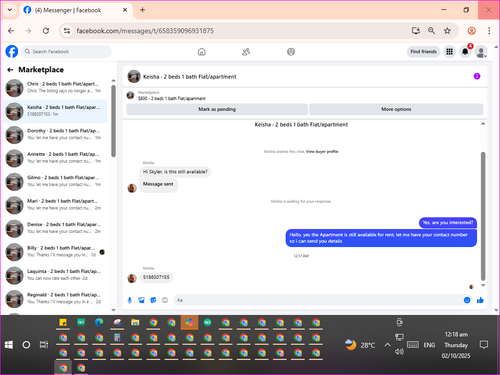Choose a sticker icon

click(153, 300)
